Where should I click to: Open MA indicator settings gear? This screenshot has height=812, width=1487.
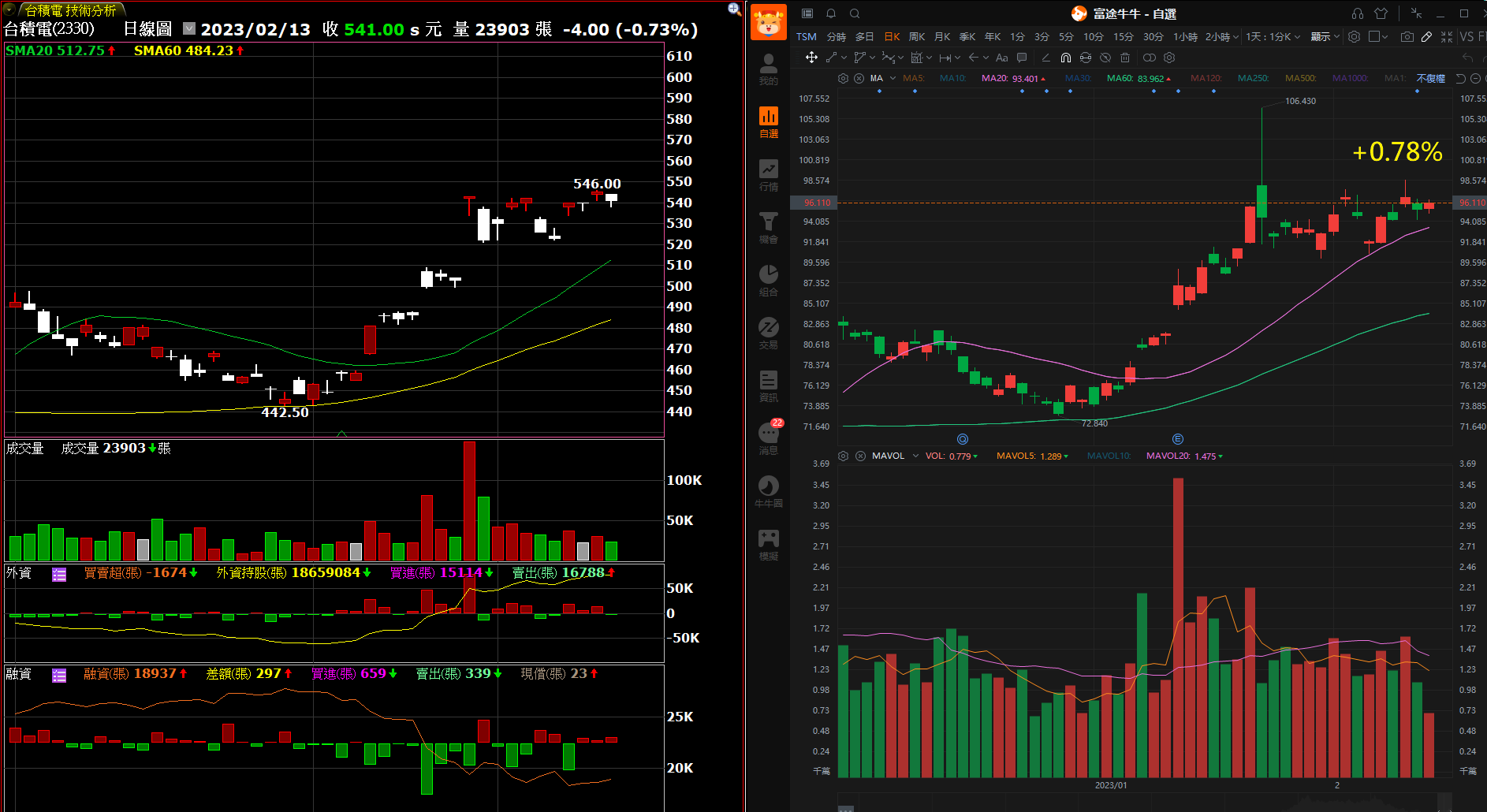843,78
